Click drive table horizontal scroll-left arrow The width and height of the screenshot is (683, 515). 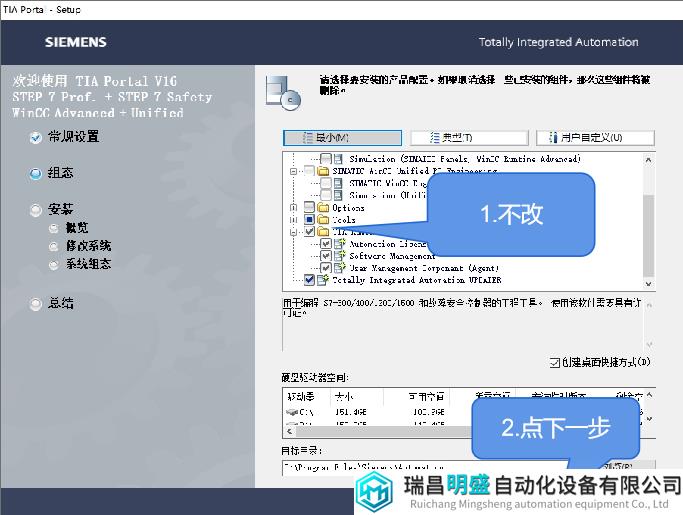[x=289, y=431]
